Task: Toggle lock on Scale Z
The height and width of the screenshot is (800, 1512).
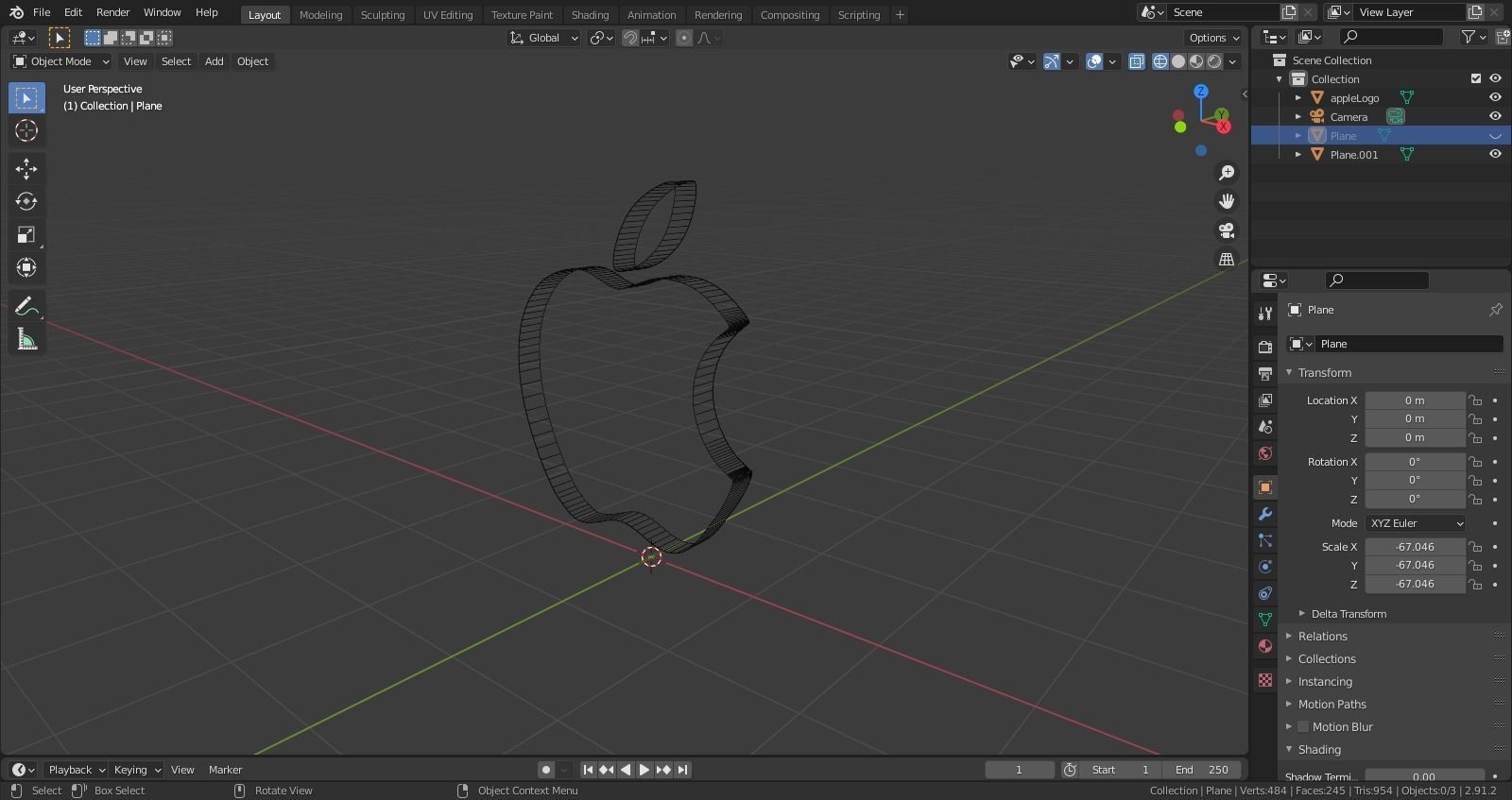Action: point(1475,585)
